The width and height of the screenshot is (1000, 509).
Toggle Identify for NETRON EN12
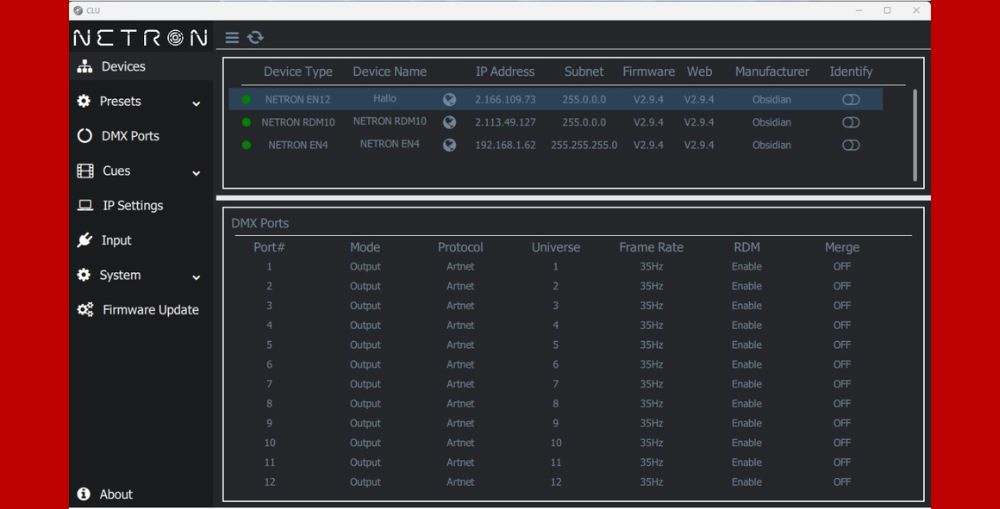click(x=851, y=100)
